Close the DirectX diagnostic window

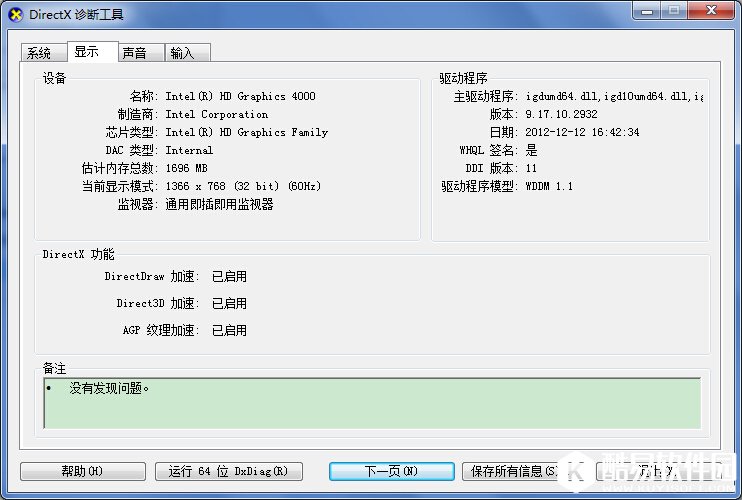click(711, 10)
